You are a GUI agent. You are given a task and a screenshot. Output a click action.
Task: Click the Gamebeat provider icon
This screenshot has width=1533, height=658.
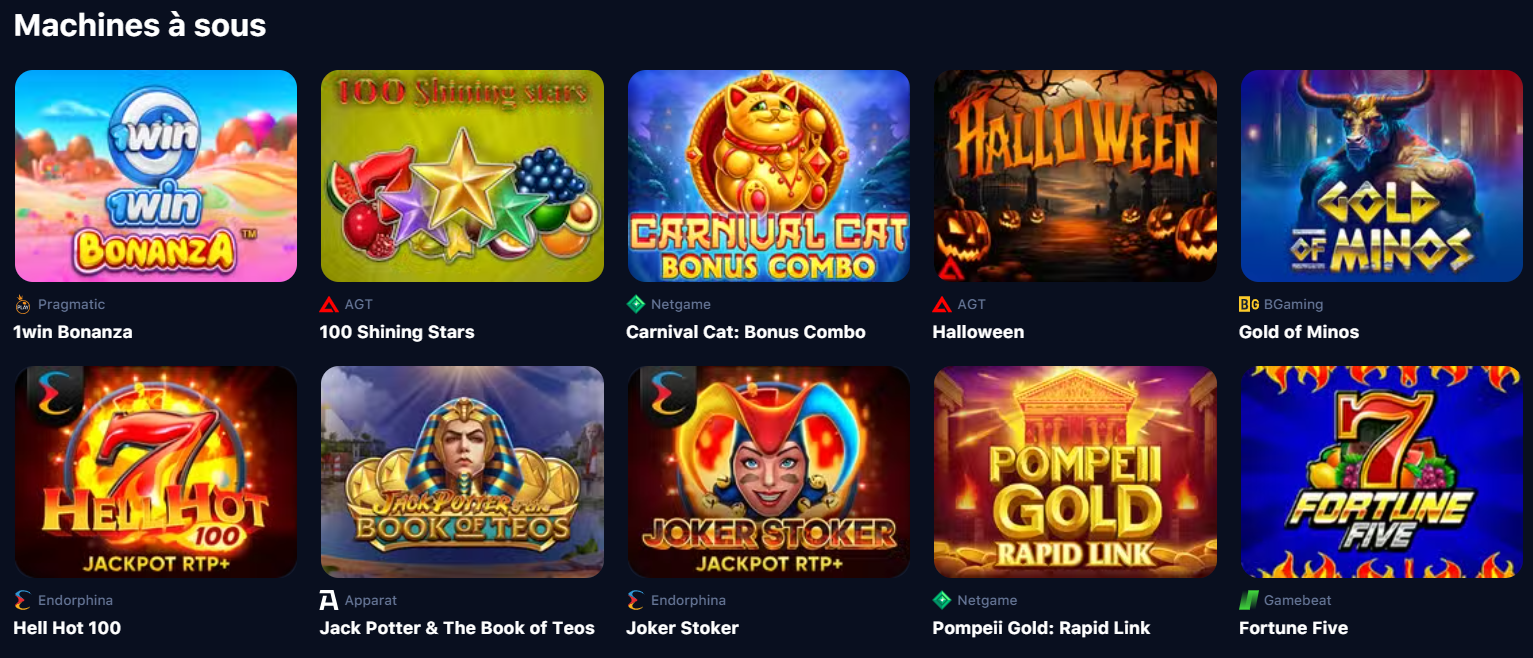[1248, 600]
